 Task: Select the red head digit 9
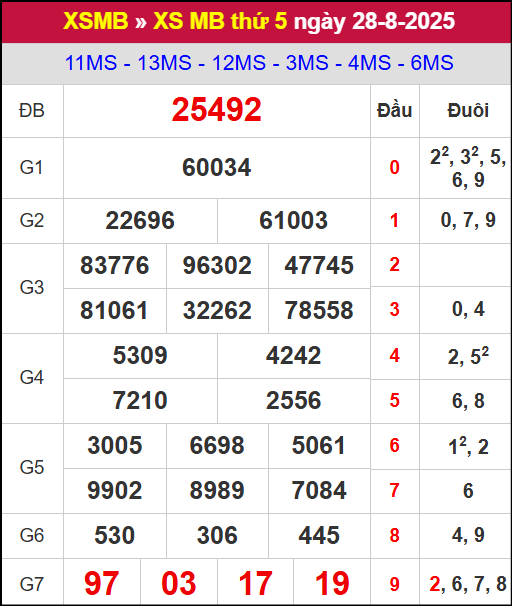[395, 584]
